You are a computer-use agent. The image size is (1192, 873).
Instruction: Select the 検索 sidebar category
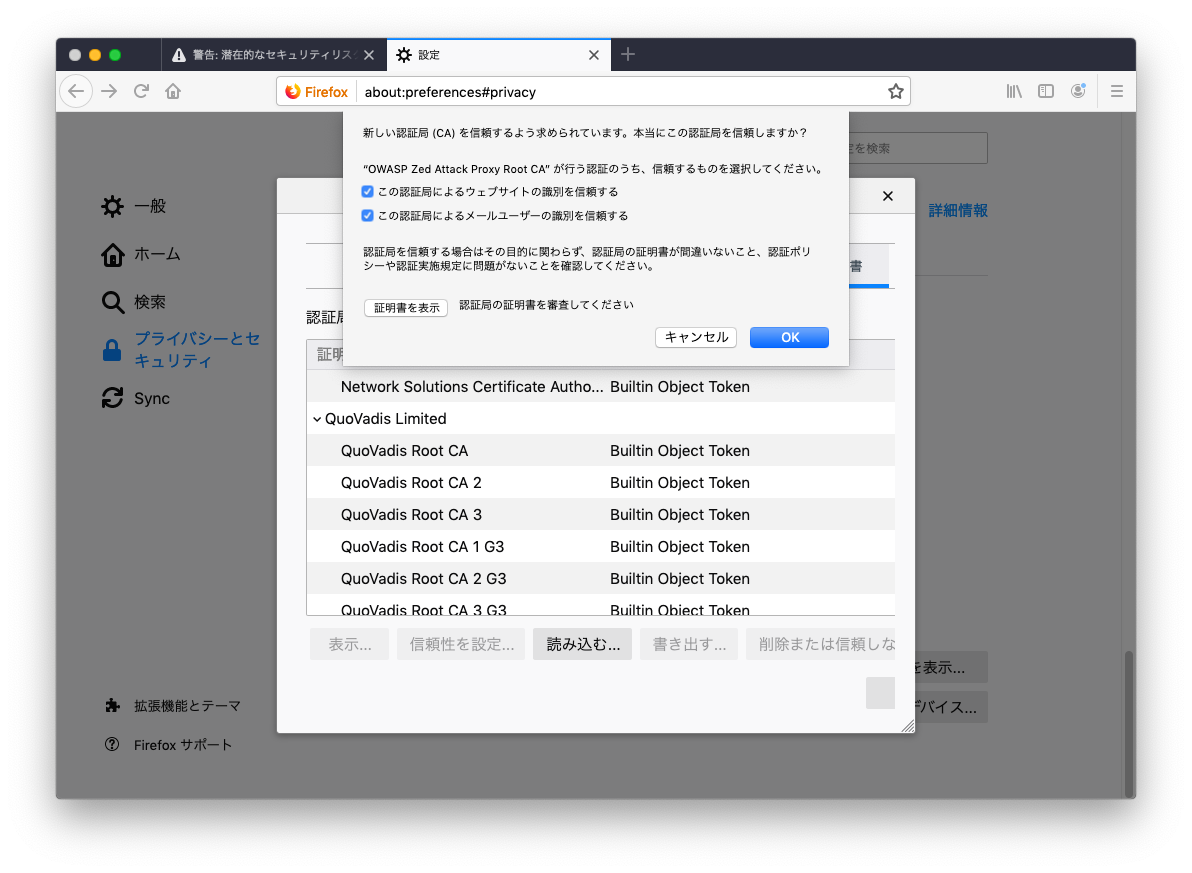[x=134, y=302]
